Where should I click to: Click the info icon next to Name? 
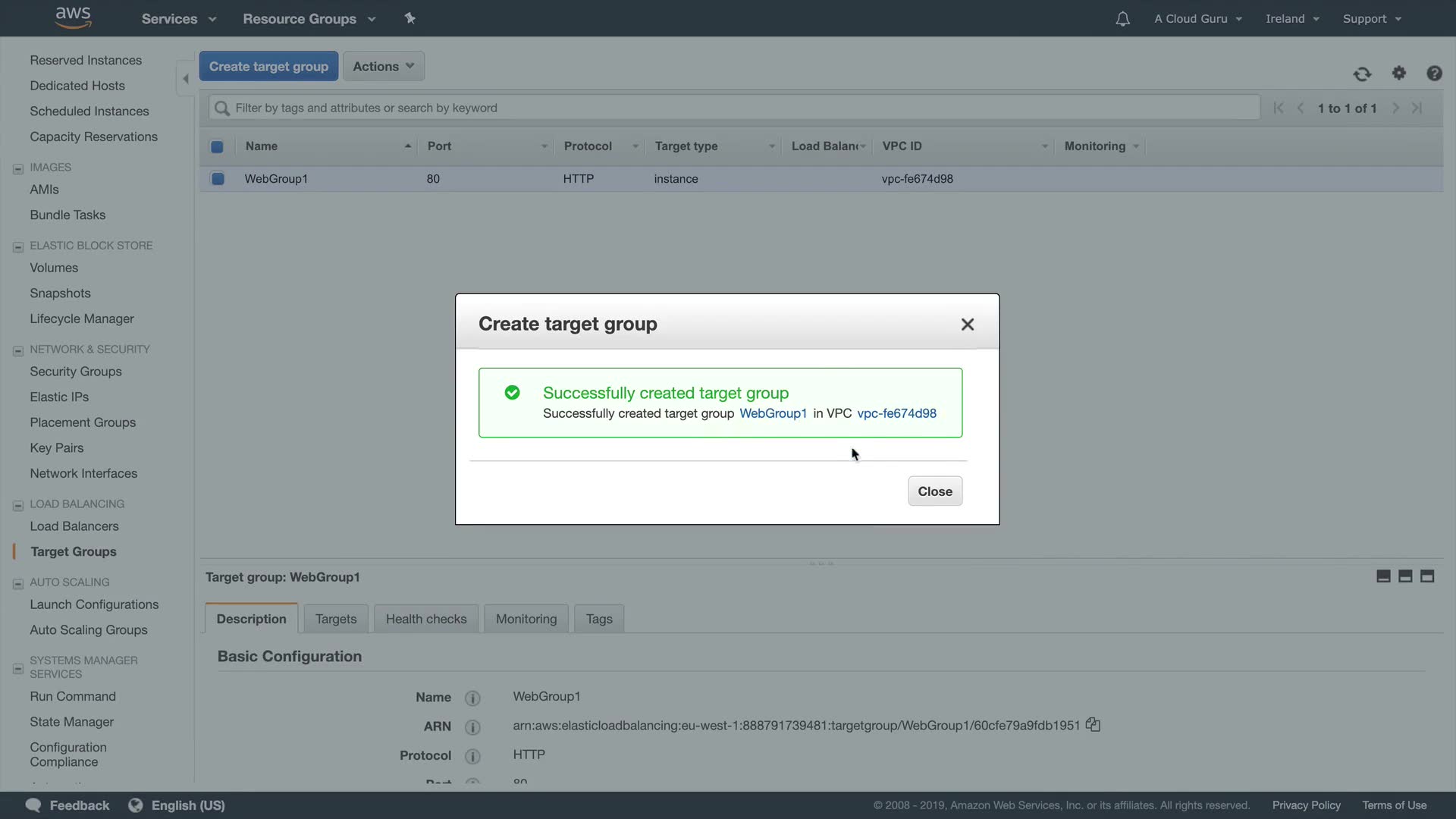click(x=472, y=698)
